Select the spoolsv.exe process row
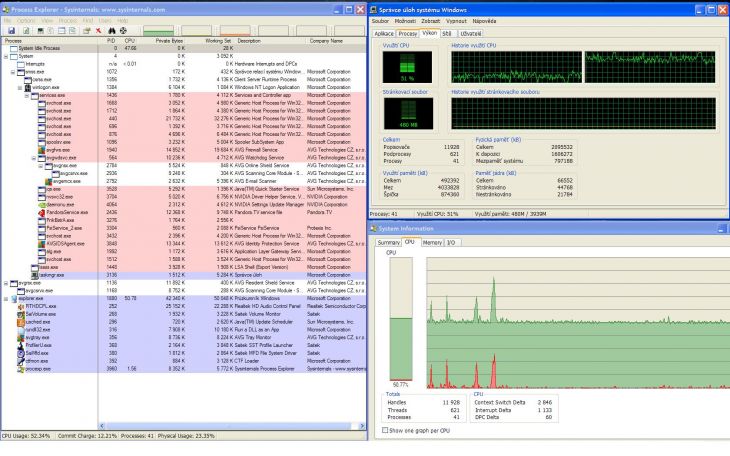This screenshot has height=456, width=730. coord(184,142)
